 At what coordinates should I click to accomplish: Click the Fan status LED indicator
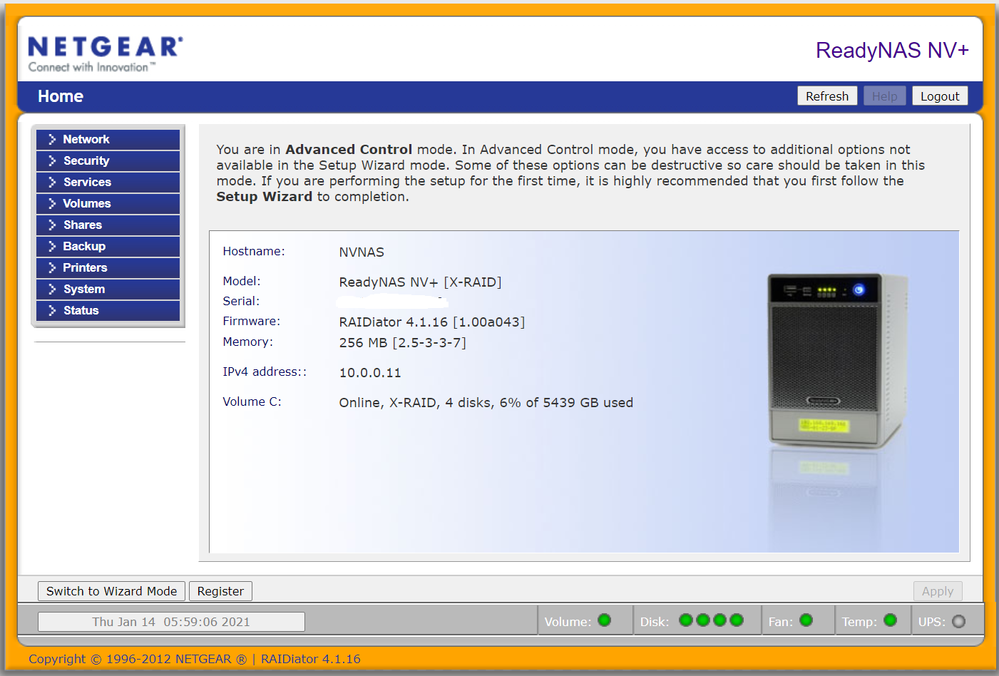806,621
